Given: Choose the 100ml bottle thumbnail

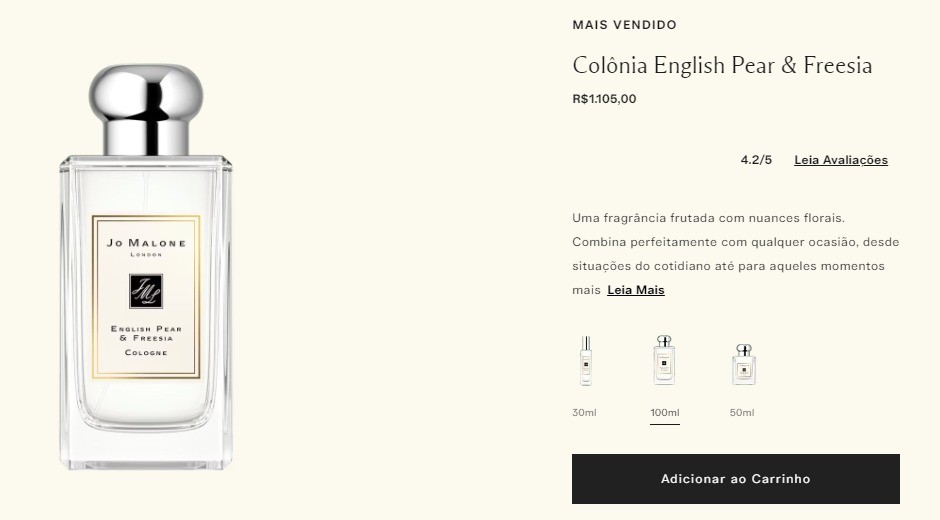Looking at the screenshot, I should [x=664, y=360].
